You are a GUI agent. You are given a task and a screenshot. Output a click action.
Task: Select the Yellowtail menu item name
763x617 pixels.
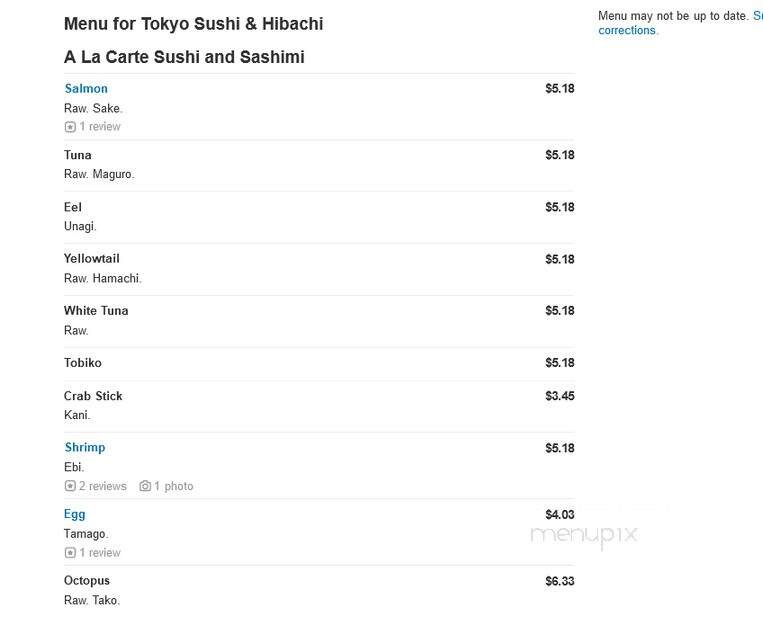[x=92, y=259]
